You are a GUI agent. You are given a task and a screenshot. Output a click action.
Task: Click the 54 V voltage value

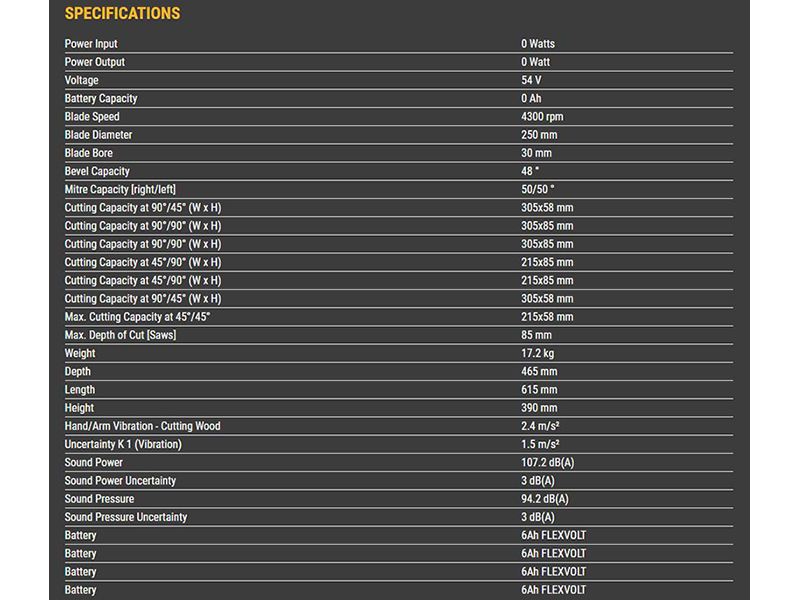pyautogui.click(x=532, y=80)
